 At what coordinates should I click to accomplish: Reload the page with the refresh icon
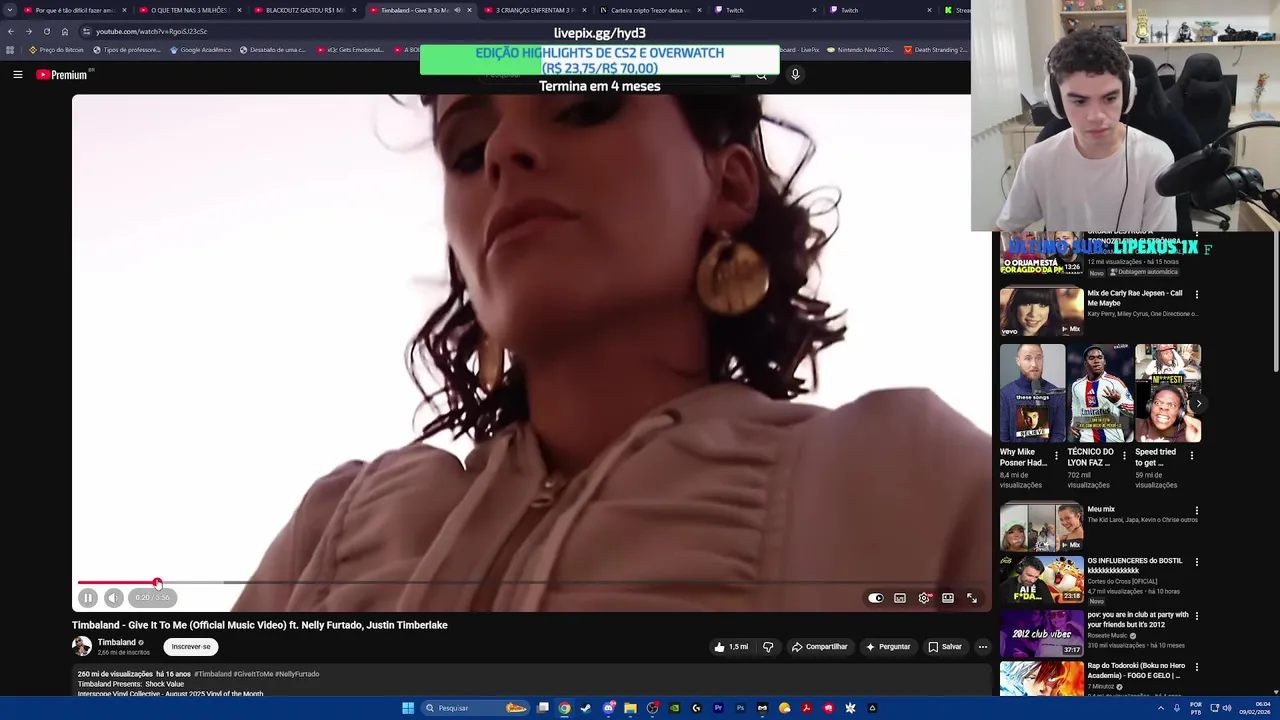pyautogui.click(x=46, y=31)
